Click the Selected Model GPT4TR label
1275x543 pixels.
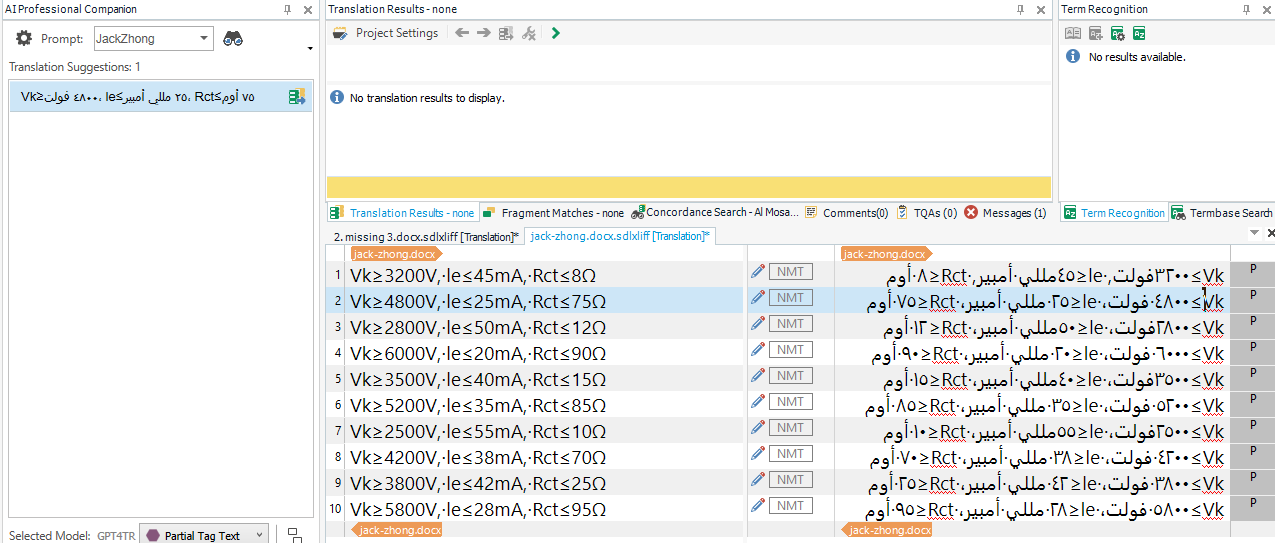coord(70,536)
